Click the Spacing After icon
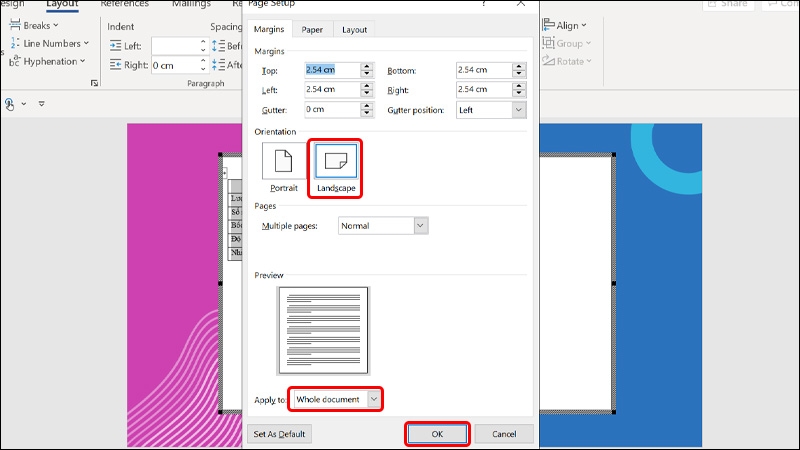The image size is (800, 450). [x=218, y=65]
